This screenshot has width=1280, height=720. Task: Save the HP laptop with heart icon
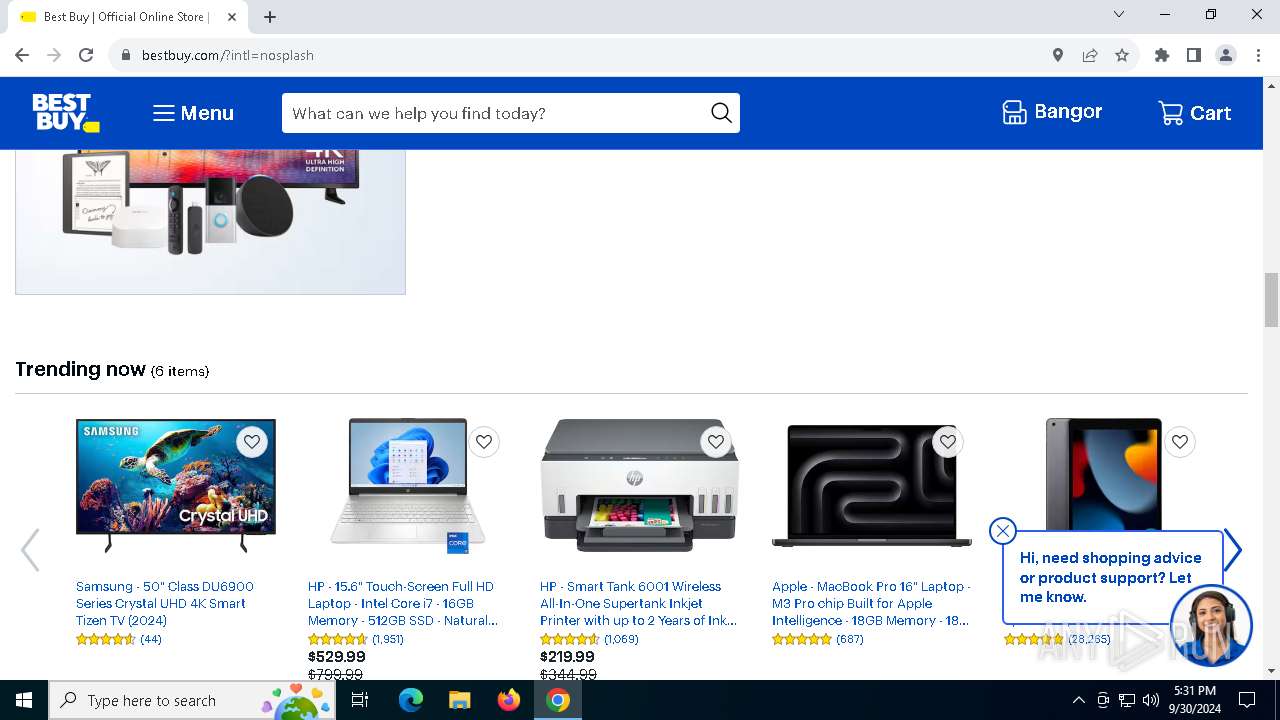coord(484,441)
